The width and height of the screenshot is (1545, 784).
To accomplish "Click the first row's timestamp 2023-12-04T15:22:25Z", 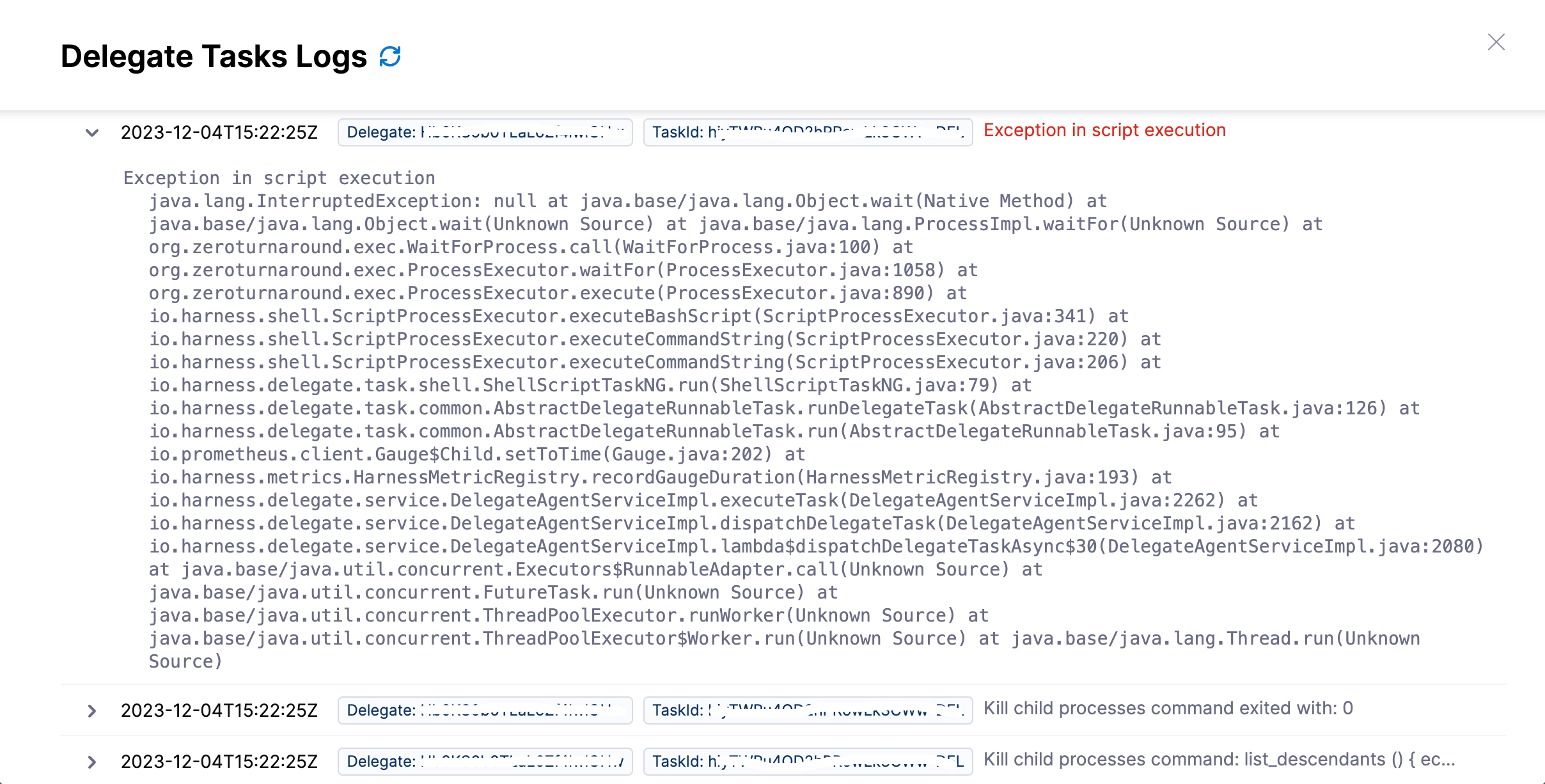I will pyautogui.click(x=219, y=132).
